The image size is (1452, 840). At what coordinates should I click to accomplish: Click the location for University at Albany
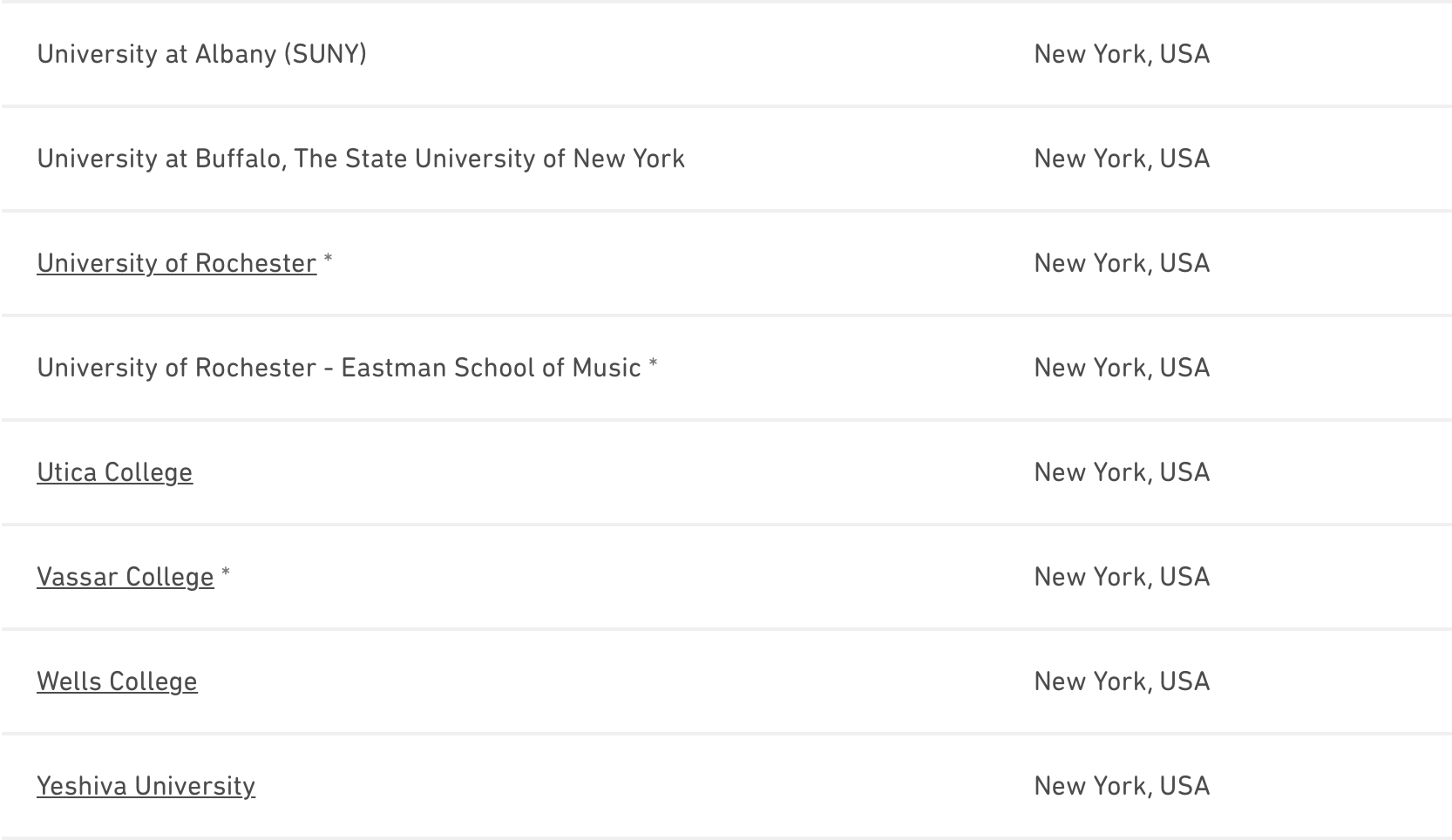[1122, 54]
